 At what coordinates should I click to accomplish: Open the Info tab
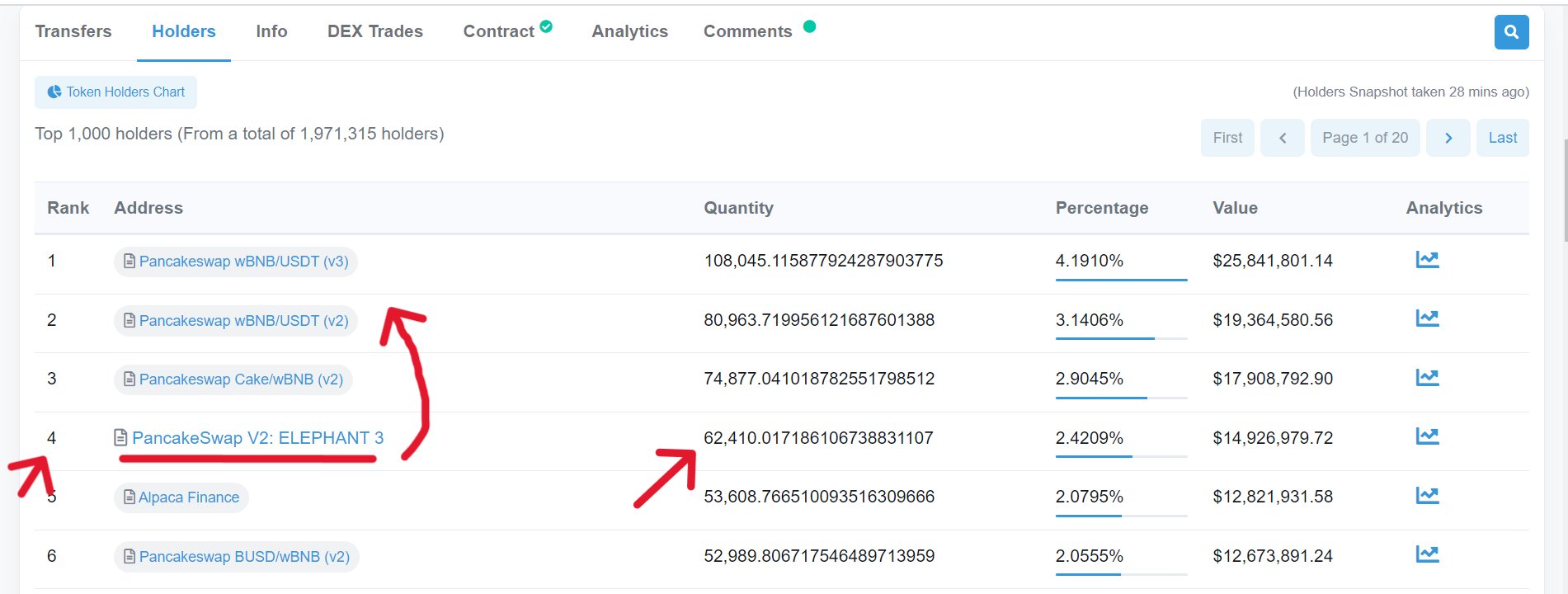coord(271,31)
